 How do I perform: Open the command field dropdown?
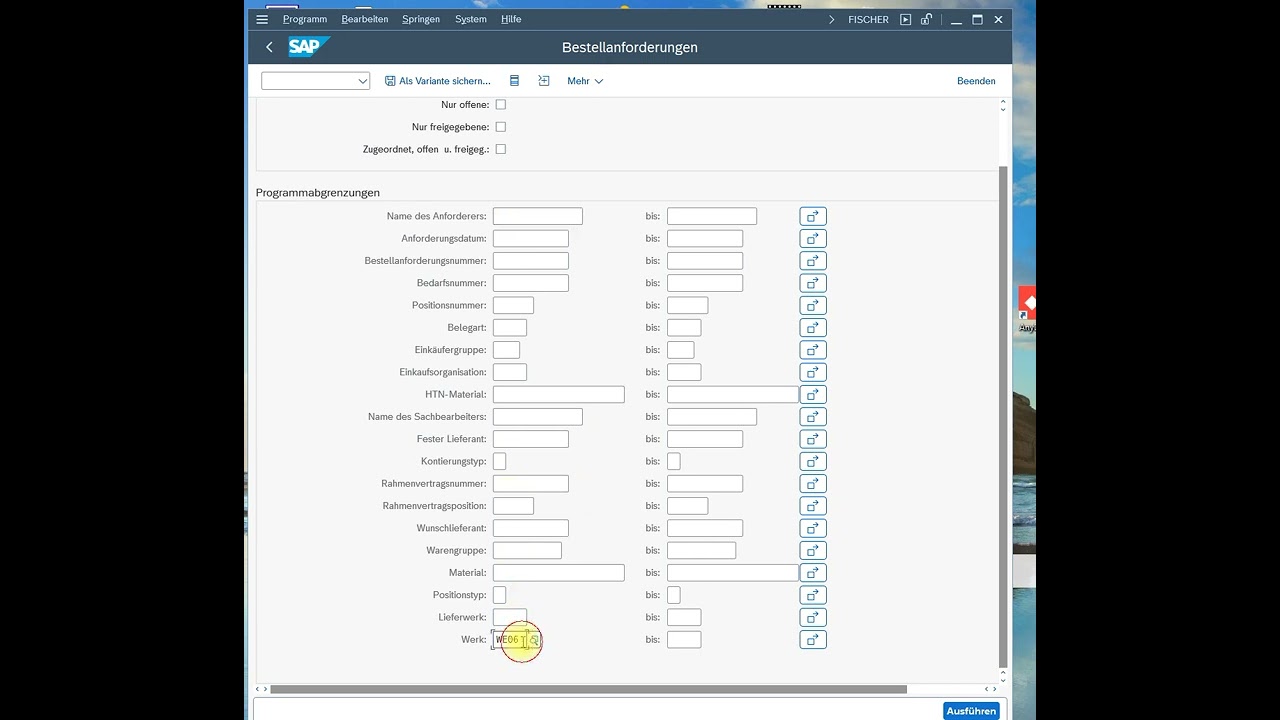click(363, 81)
